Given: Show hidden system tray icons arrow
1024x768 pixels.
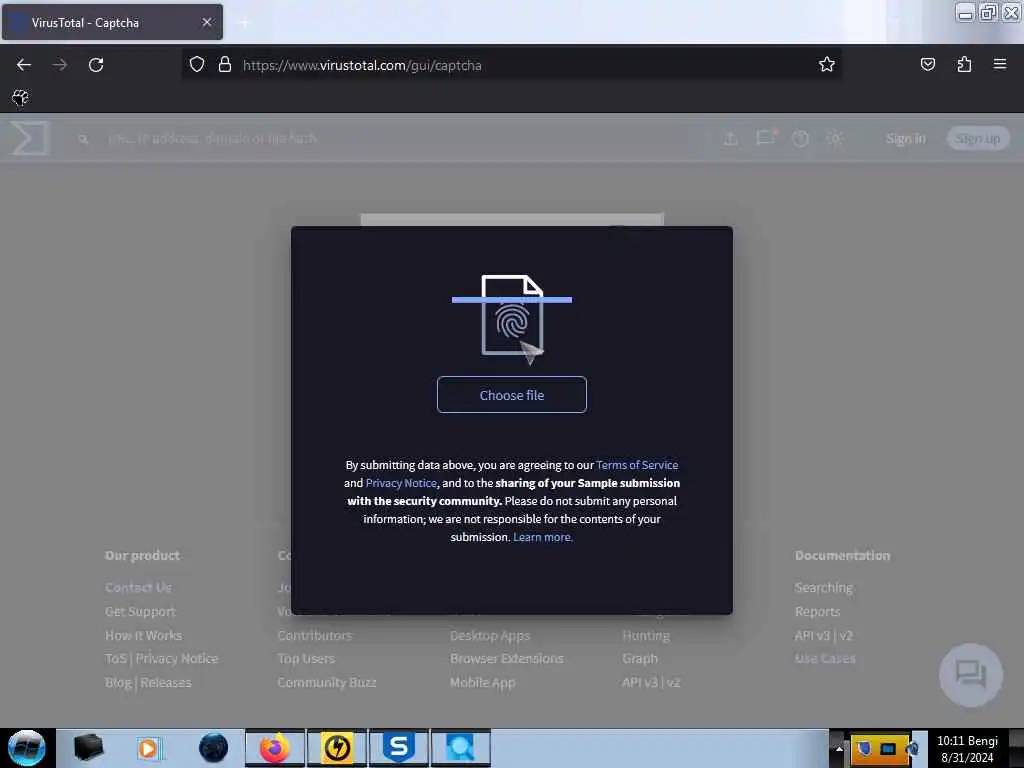Looking at the screenshot, I should click(x=839, y=748).
